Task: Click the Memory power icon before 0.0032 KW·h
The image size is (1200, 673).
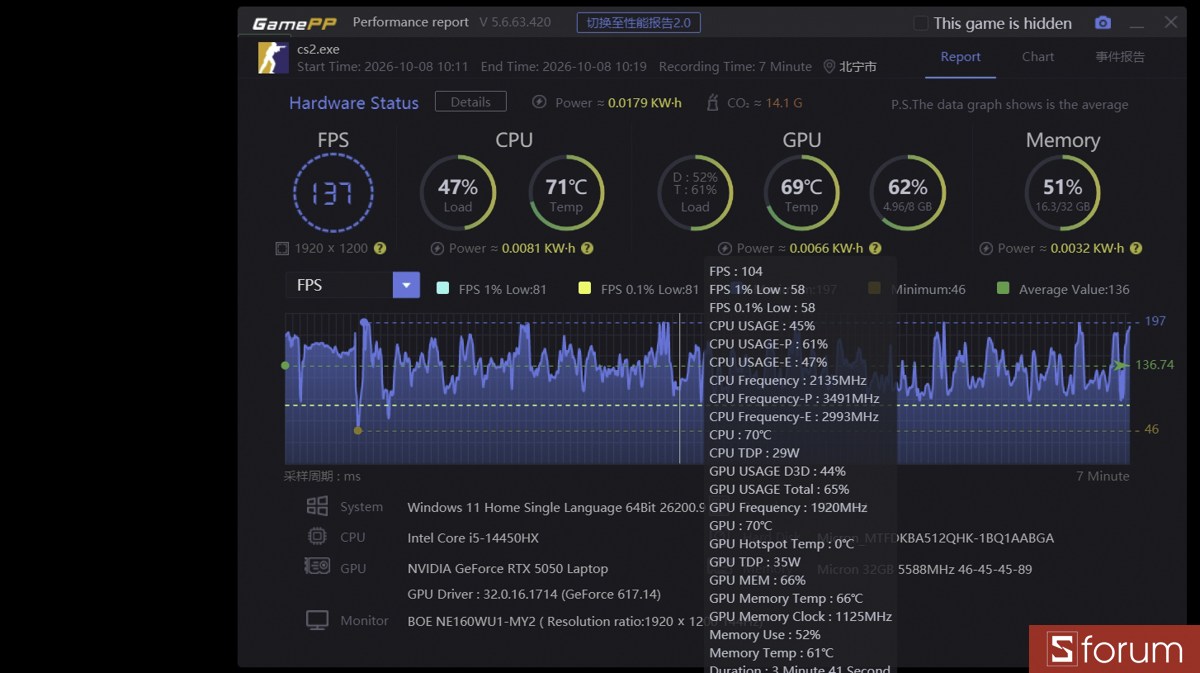Action: click(985, 248)
